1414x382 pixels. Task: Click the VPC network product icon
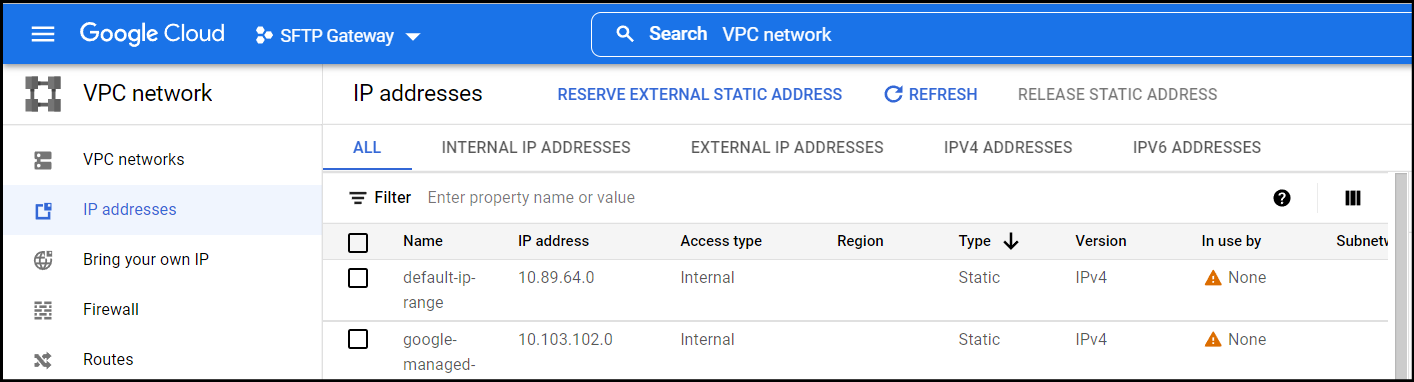click(x=43, y=94)
